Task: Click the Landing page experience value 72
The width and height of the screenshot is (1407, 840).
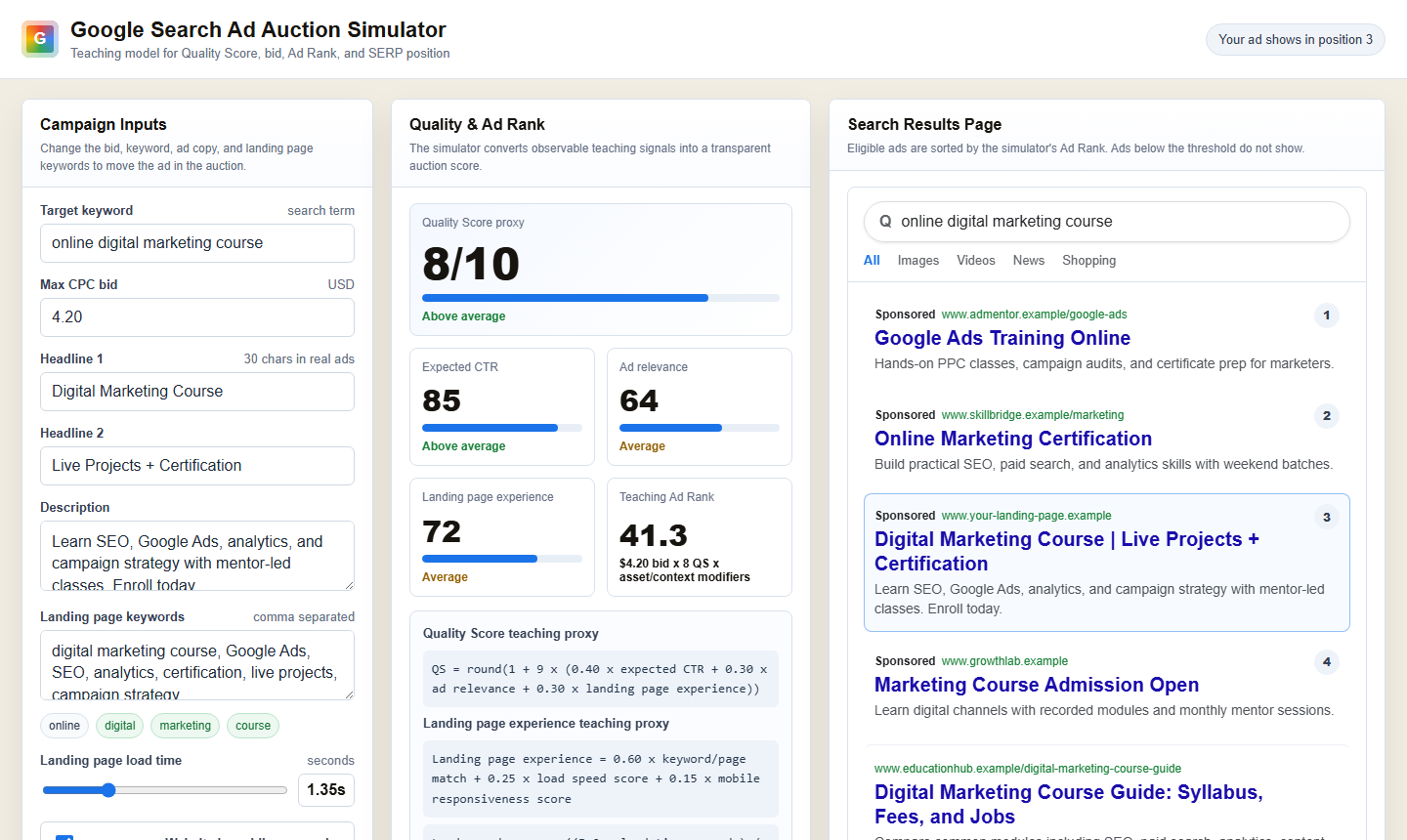Action: coord(442,531)
